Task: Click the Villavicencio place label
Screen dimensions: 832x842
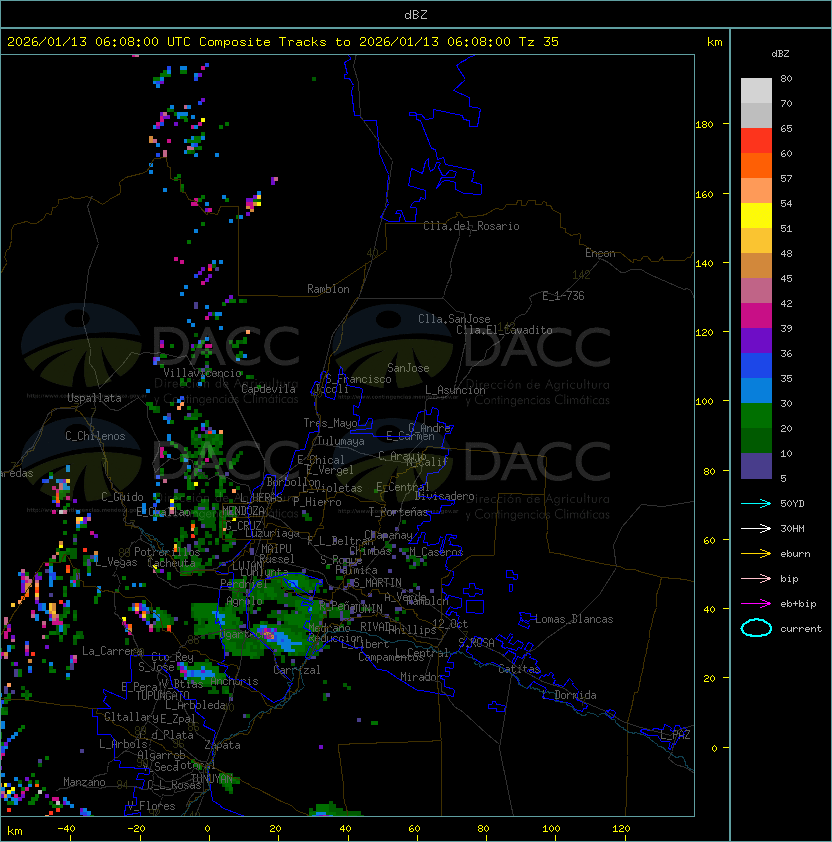Action: pos(202,373)
